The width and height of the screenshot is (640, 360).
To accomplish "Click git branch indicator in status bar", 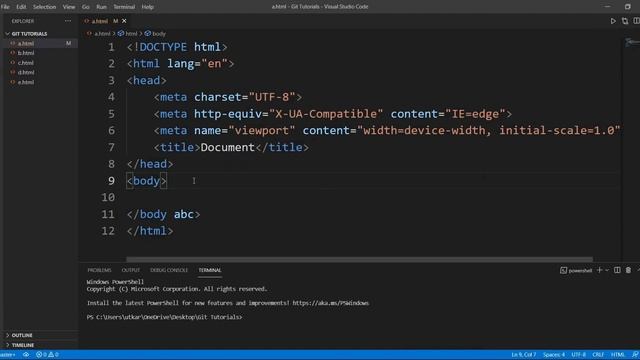I will click(8, 355).
